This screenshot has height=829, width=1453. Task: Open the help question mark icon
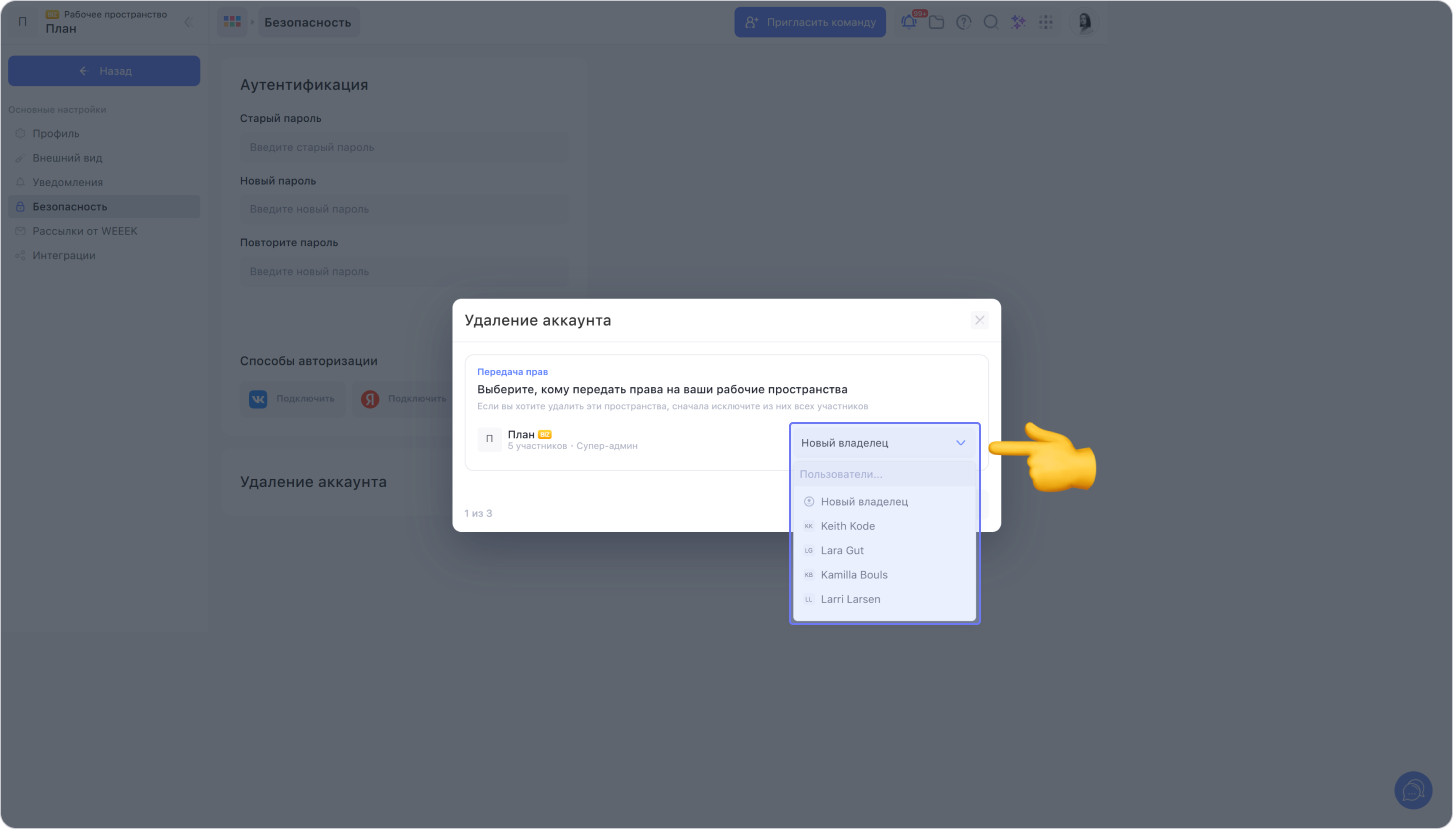point(964,22)
